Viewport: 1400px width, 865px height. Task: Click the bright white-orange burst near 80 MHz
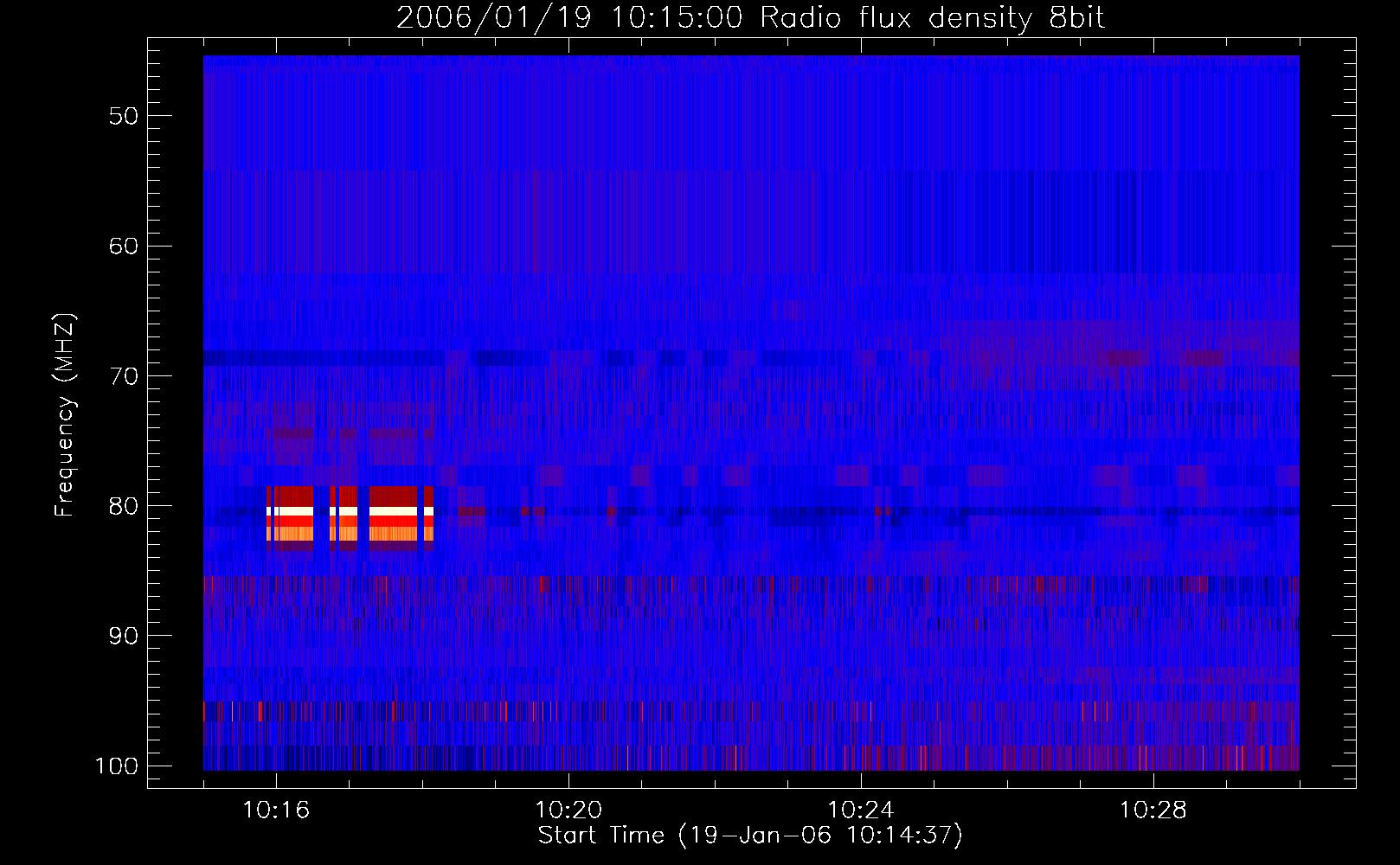point(350,518)
